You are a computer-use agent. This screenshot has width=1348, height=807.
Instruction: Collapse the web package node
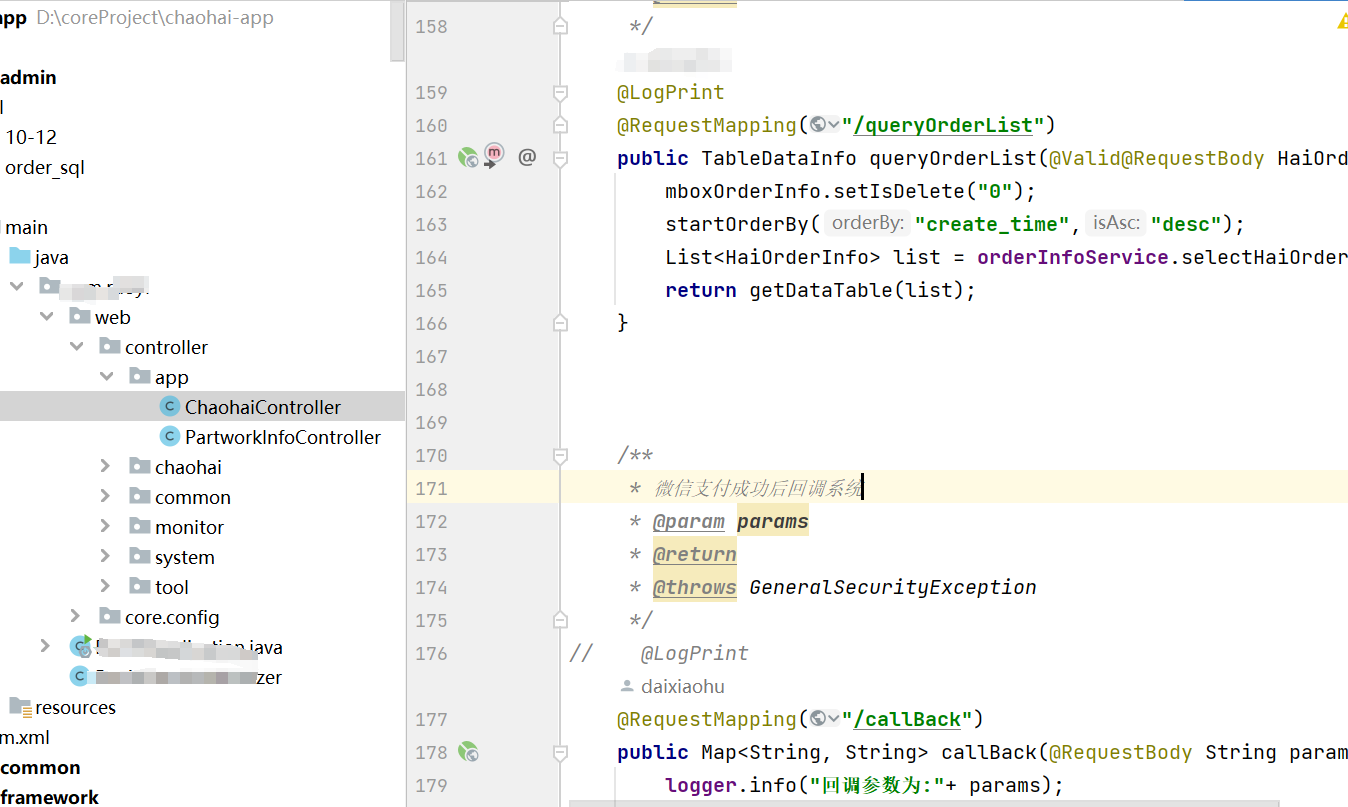[x=46, y=317]
